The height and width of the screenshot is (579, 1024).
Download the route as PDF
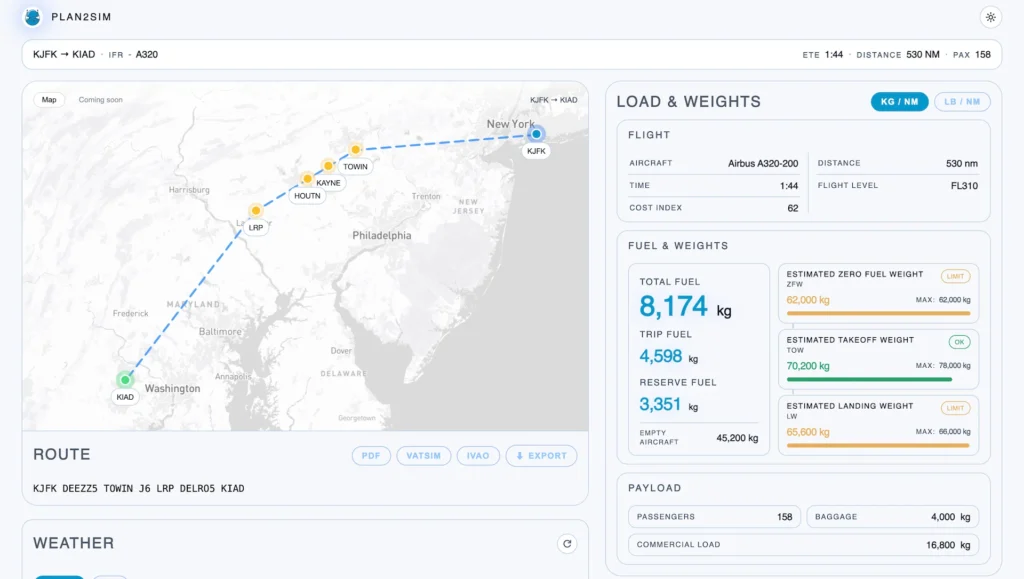tap(371, 456)
